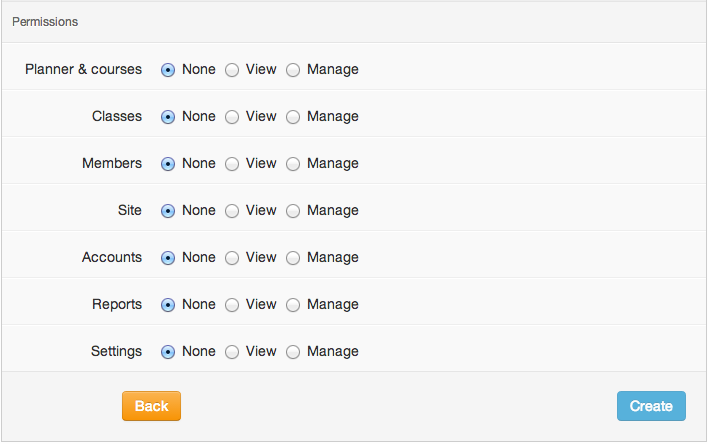This screenshot has width=708, height=444.
Task: Select None option for Reports
Action: 168,305
